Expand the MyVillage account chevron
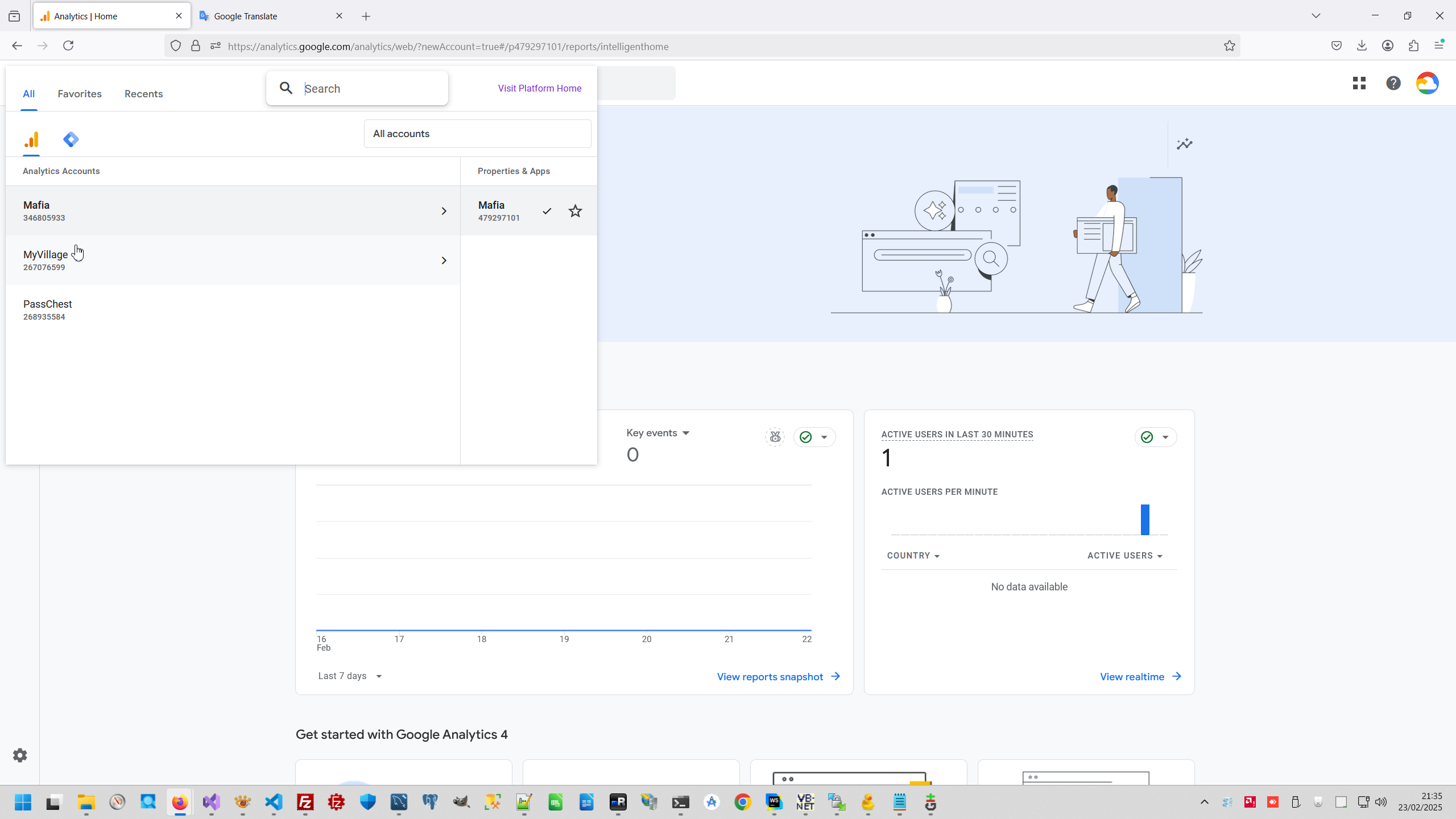The width and height of the screenshot is (1456, 819). (444, 260)
